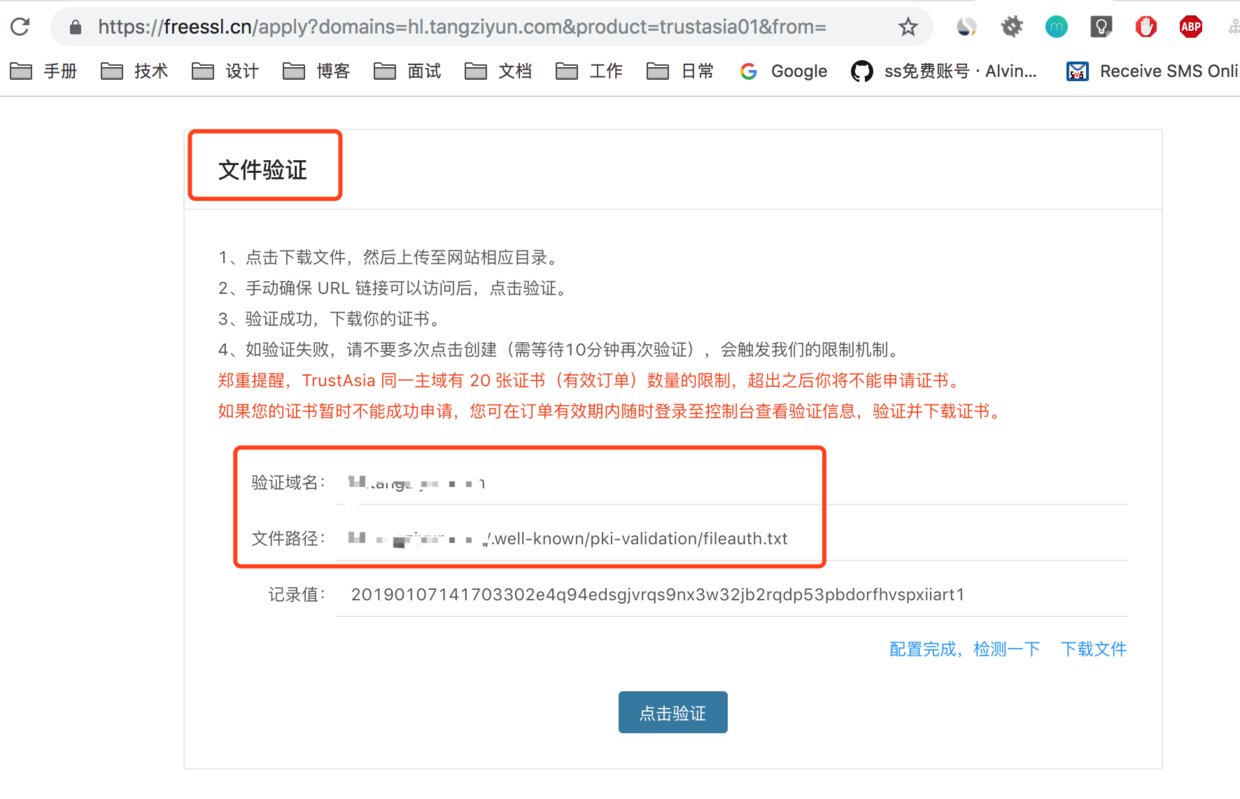Click the teal 'm' extension icon
The image size is (1240, 799).
point(1056,26)
